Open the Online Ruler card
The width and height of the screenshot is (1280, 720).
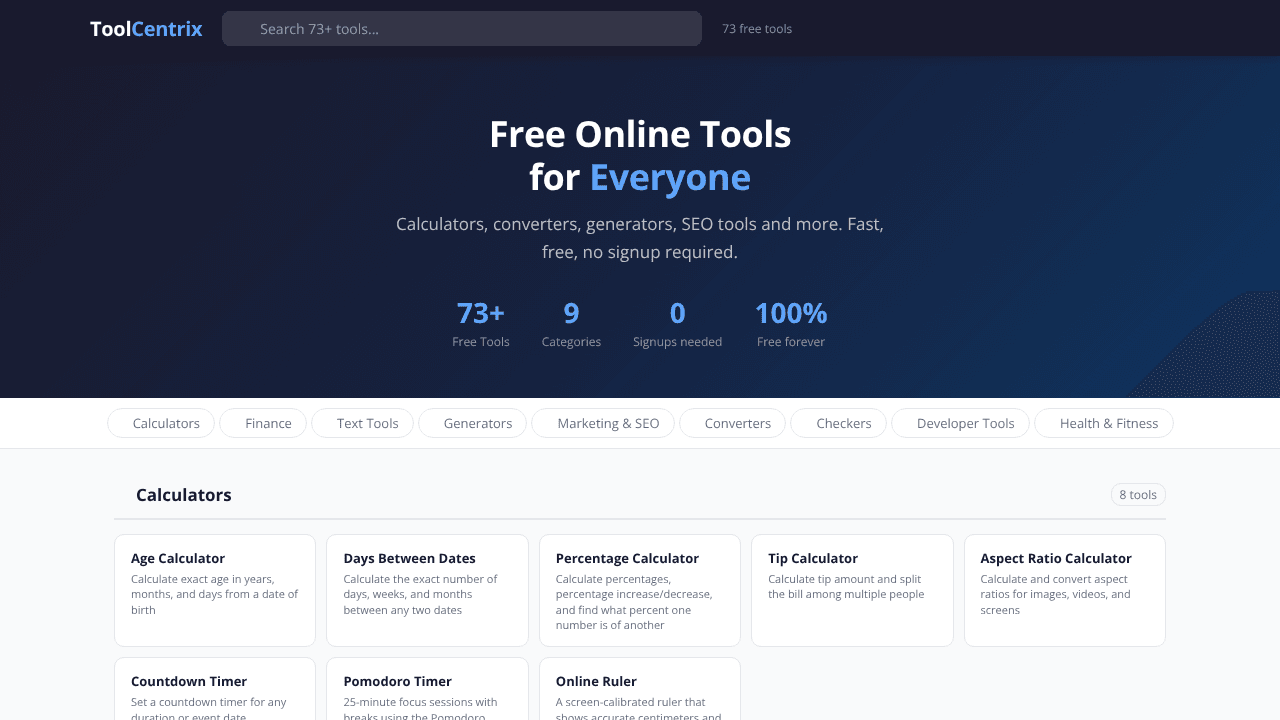click(x=640, y=689)
